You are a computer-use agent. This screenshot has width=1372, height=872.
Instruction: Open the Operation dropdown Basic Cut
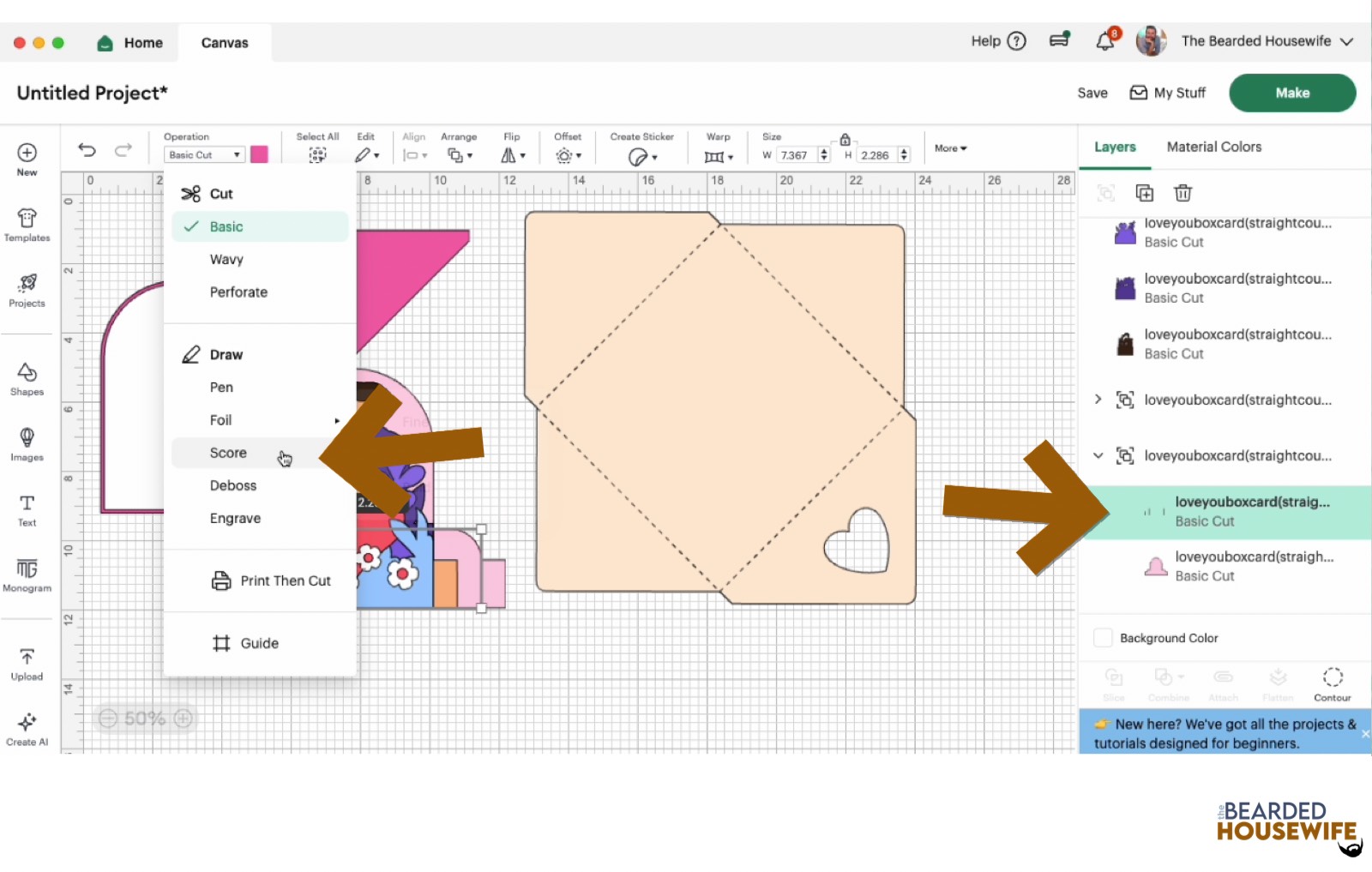click(x=204, y=155)
